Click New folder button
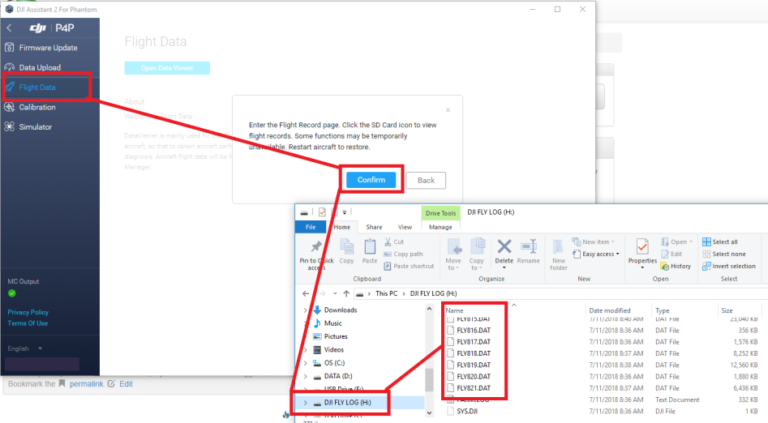 (x=558, y=255)
